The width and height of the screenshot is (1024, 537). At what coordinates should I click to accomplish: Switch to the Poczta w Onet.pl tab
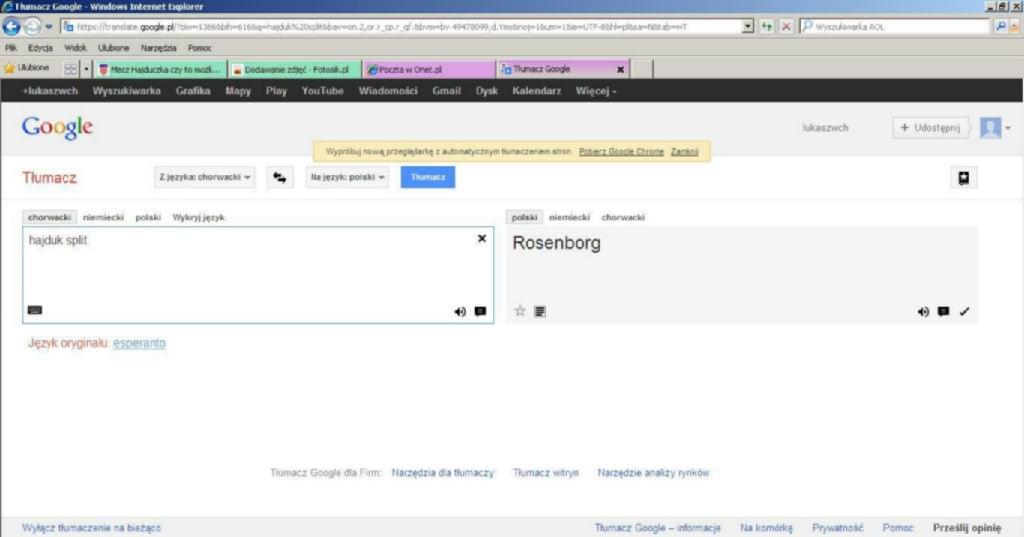pos(428,69)
